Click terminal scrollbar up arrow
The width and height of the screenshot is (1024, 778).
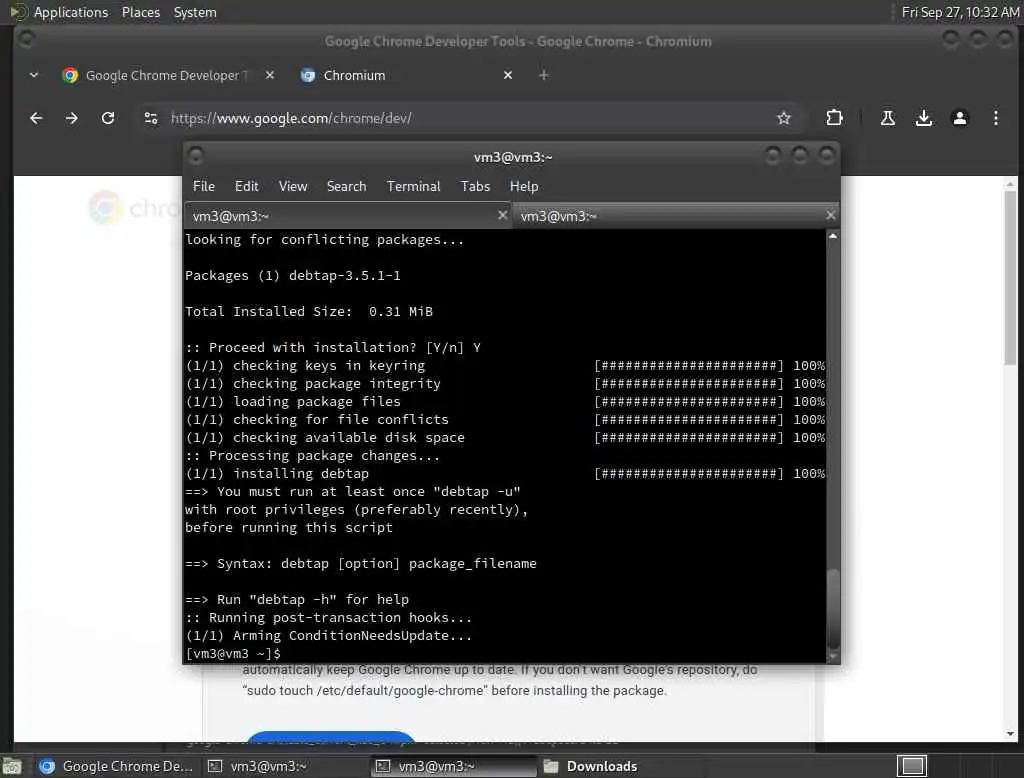tap(833, 236)
